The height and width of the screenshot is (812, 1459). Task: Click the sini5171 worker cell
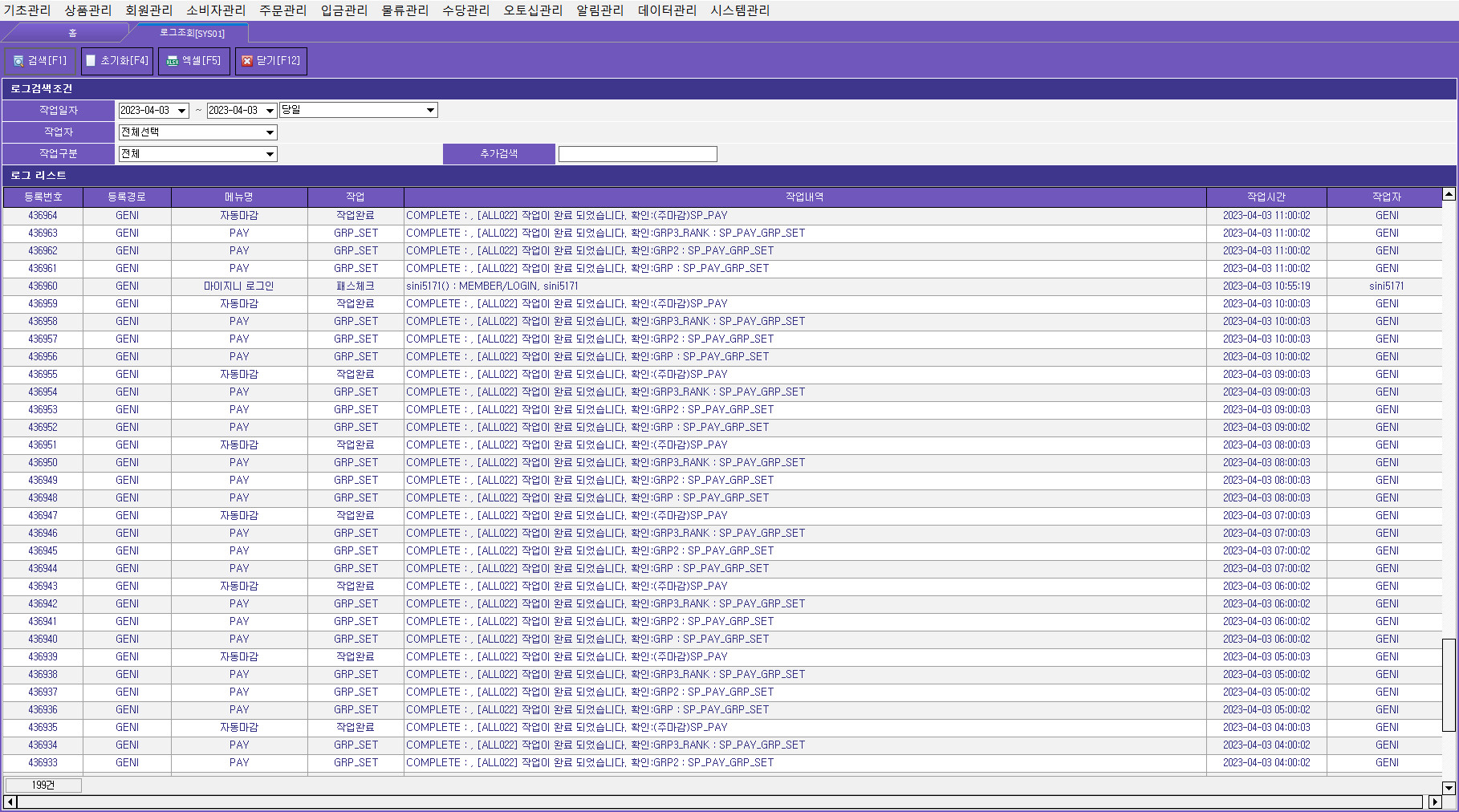[x=1387, y=286]
